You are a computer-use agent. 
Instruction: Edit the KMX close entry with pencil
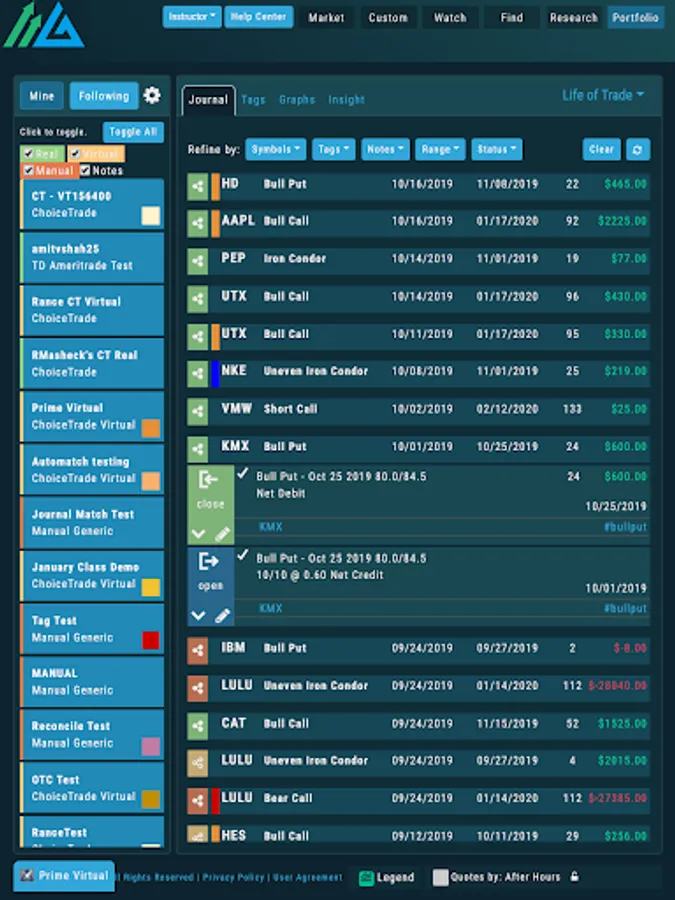(223, 534)
